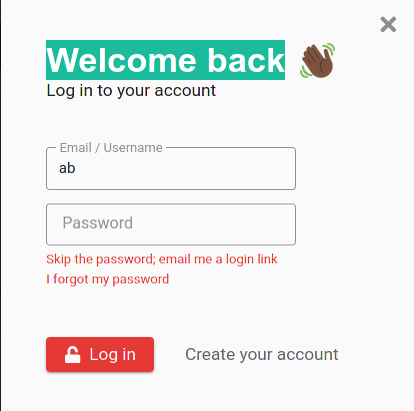Image resolution: width=414 pixels, height=411 pixels.
Task: Select the highlighted 'Welcome back' heading
Action: tap(165, 60)
